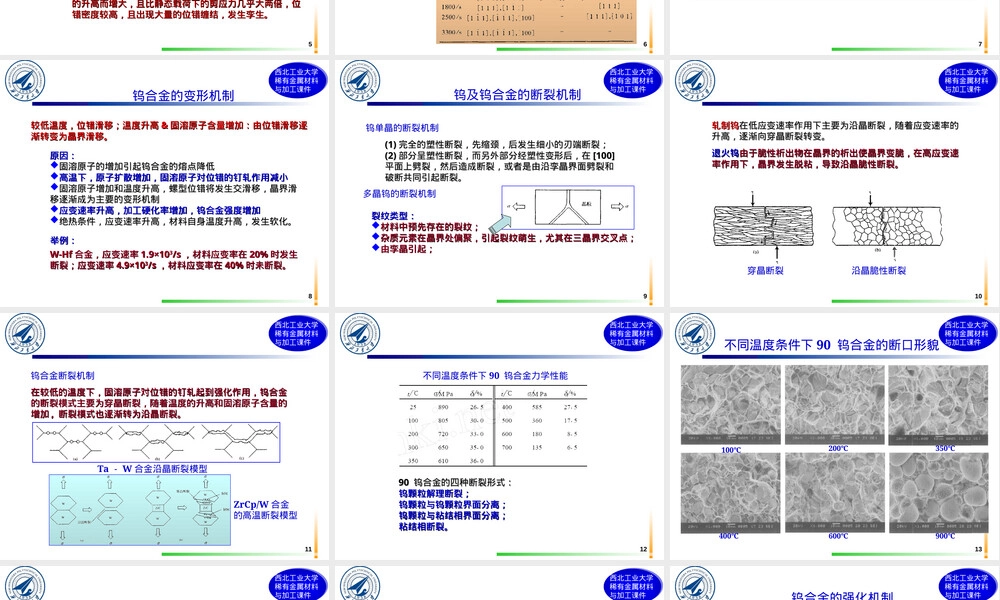This screenshot has width=1000, height=600.
Task: Select the title 不同温度条件下 90 钨合金的断口形貌
Action: [x=832, y=345]
